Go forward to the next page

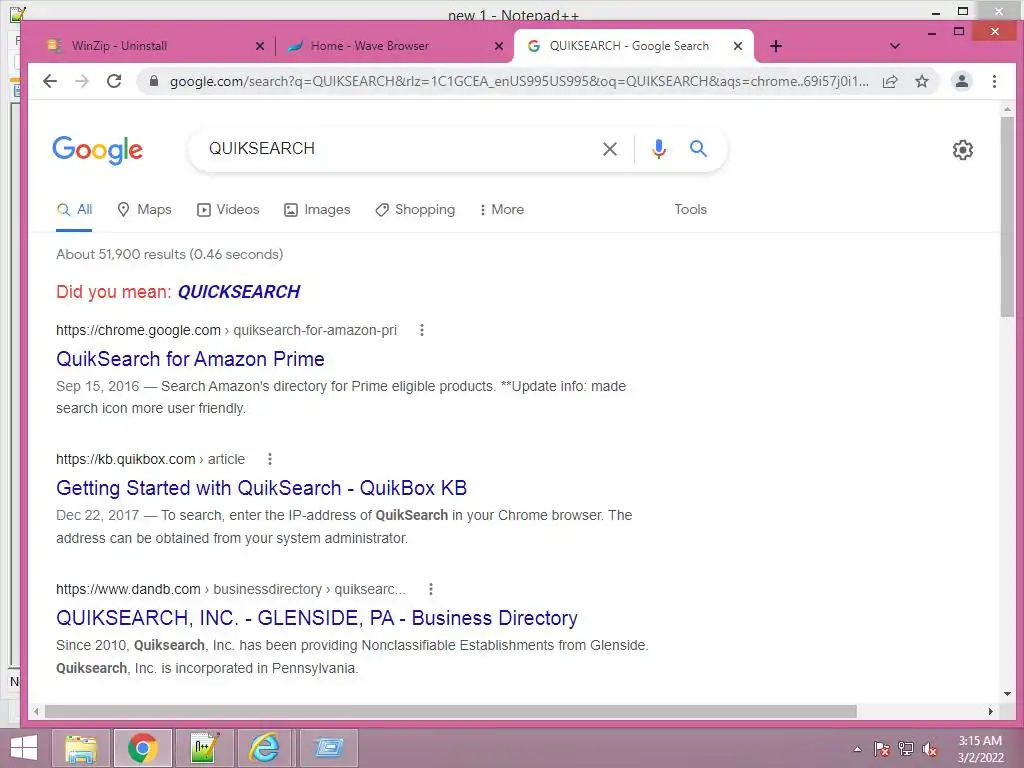(82, 81)
